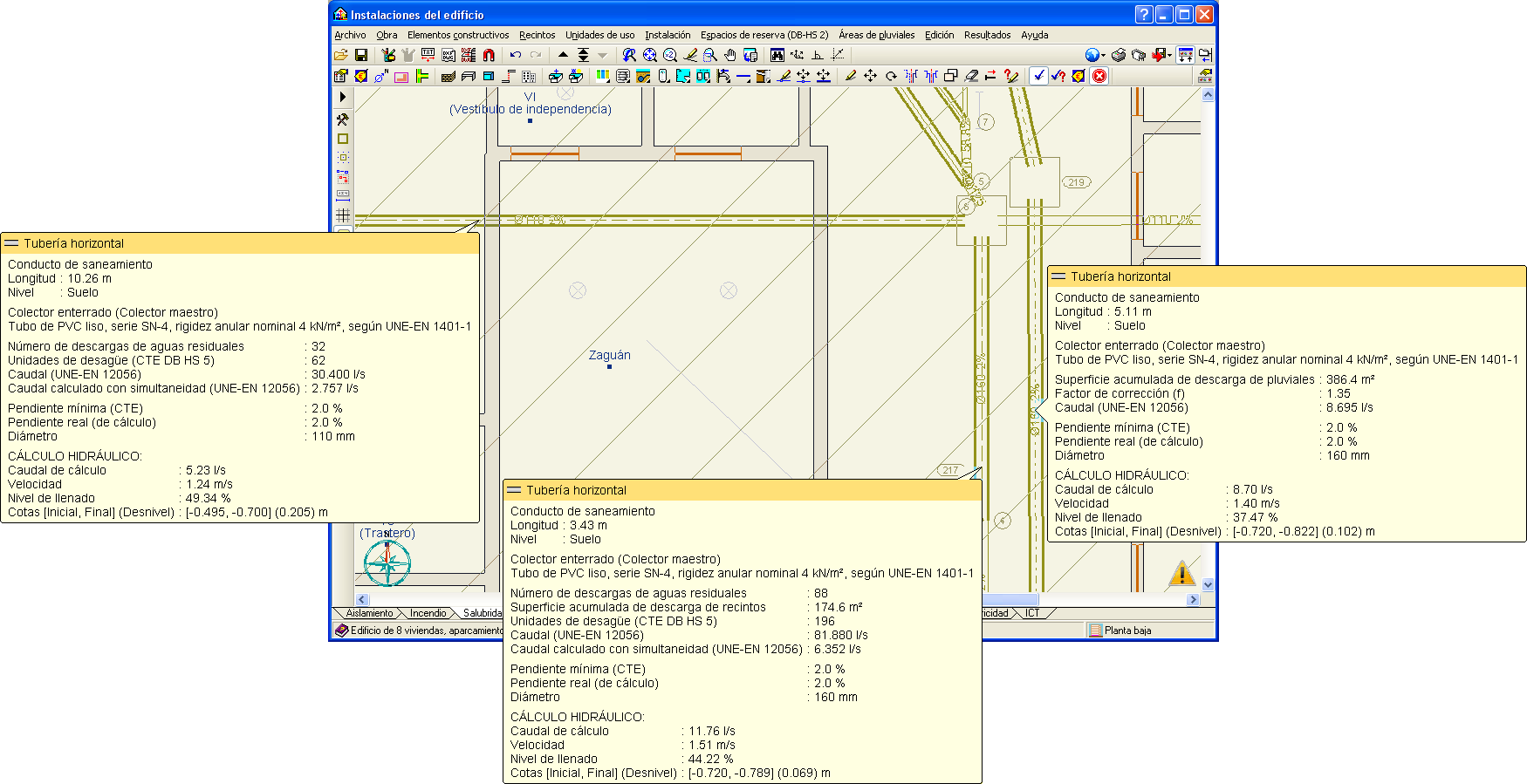The height and width of the screenshot is (784, 1527).
Task: Click the red magnet snap icon
Action: [489, 55]
